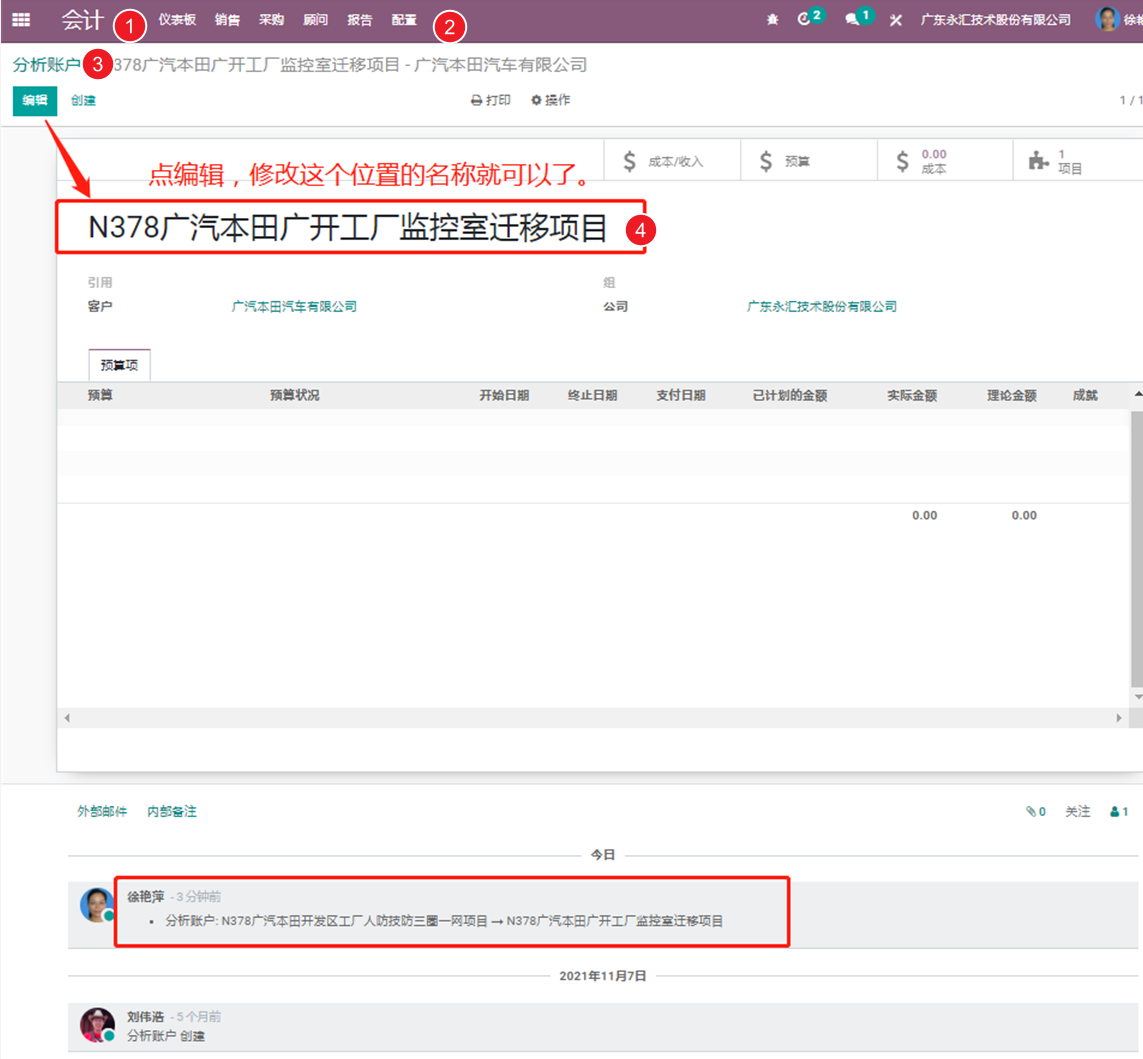Open the apps grid menu icon

pyautogui.click(x=20, y=20)
